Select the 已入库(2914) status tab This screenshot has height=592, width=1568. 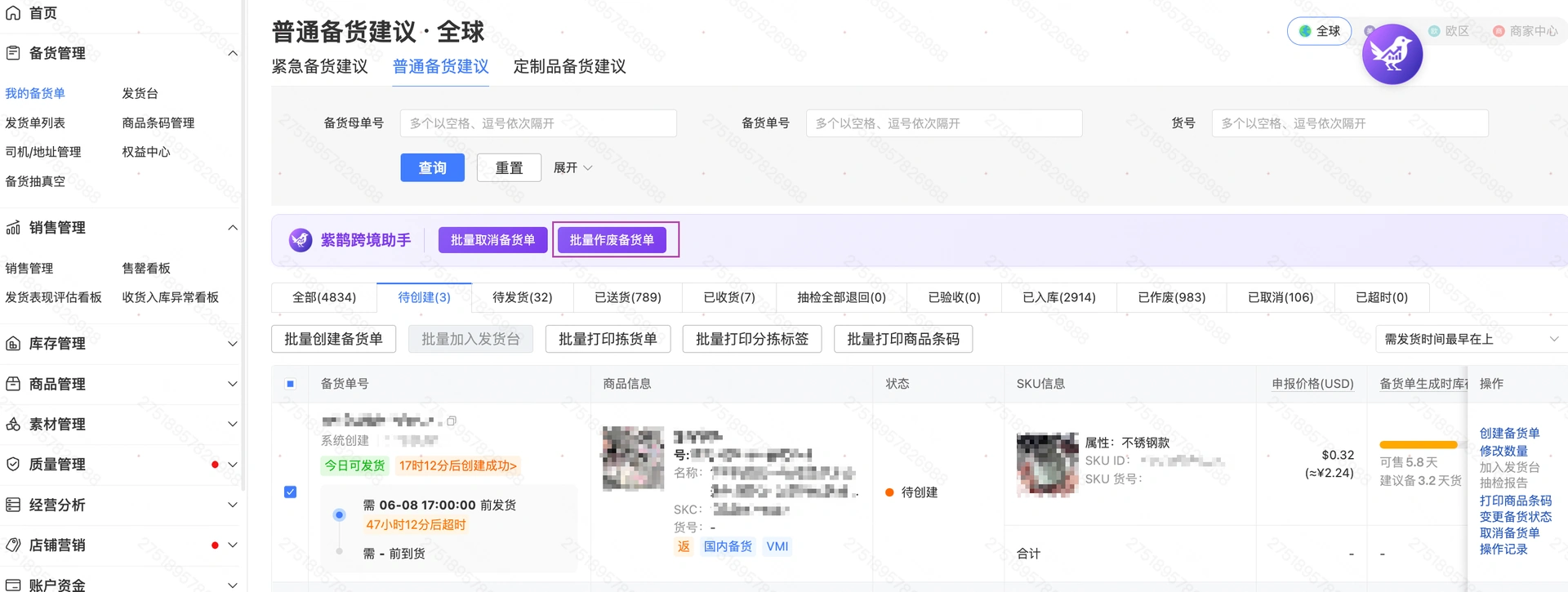coord(1059,297)
